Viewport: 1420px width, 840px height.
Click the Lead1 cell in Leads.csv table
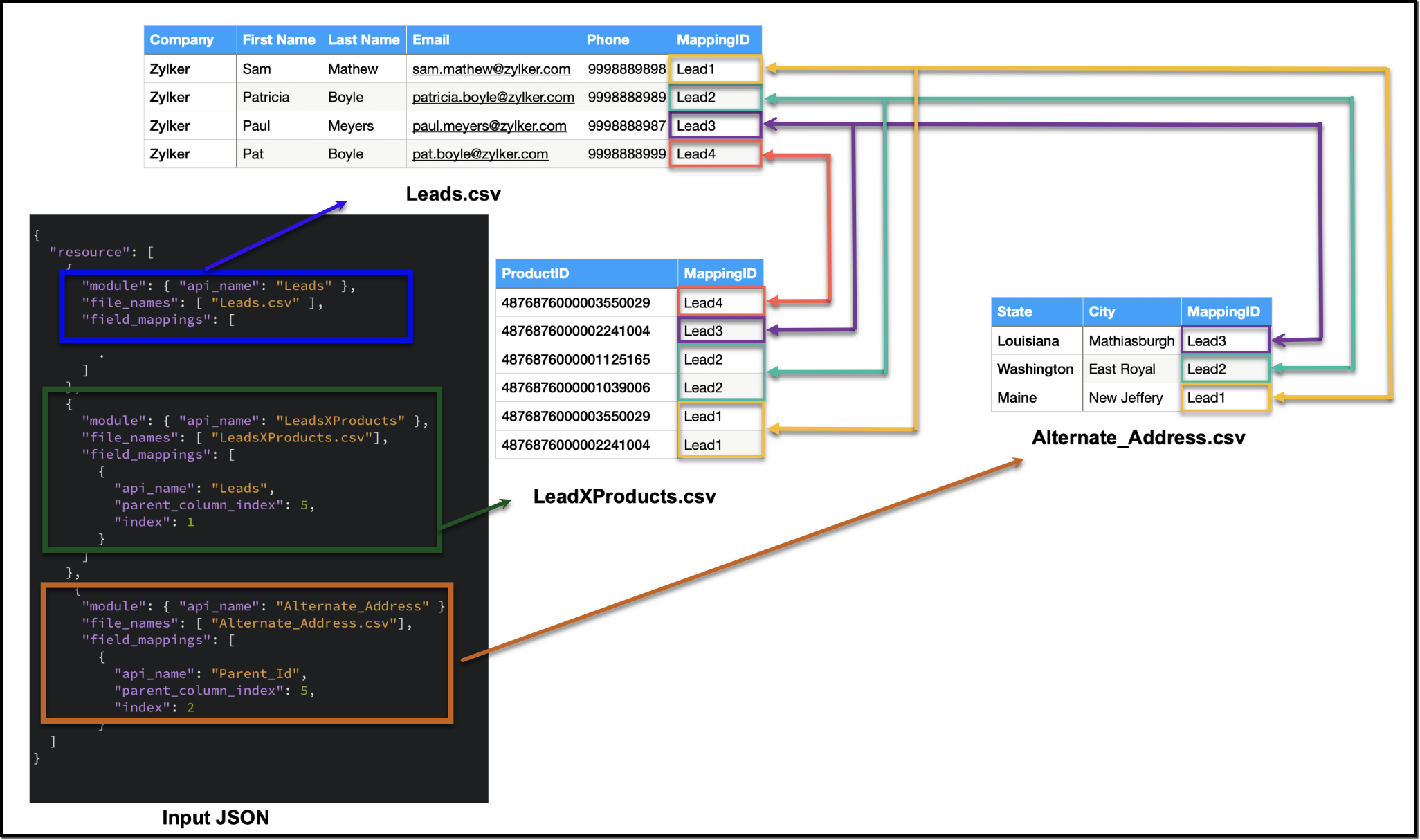point(715,69)
